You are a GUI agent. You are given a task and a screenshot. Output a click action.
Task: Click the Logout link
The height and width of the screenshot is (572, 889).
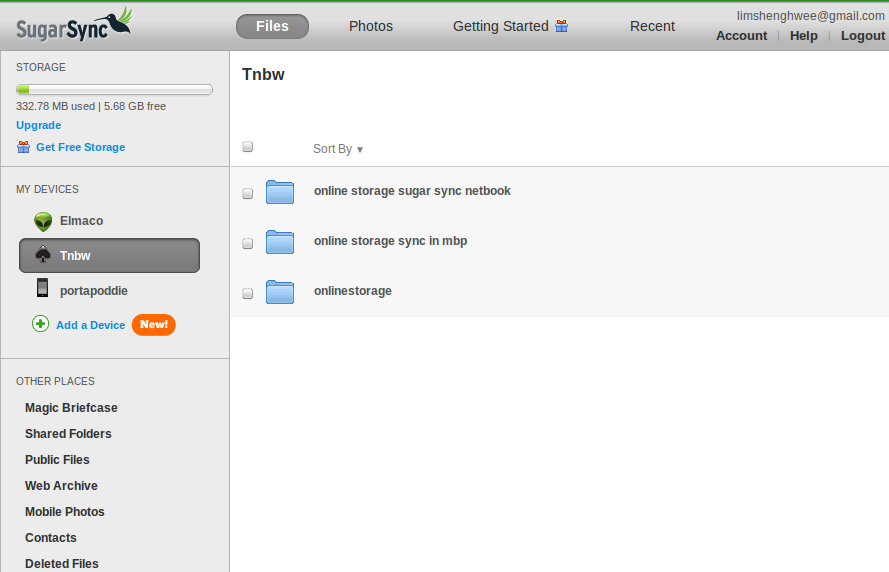(x=862, y=36)
